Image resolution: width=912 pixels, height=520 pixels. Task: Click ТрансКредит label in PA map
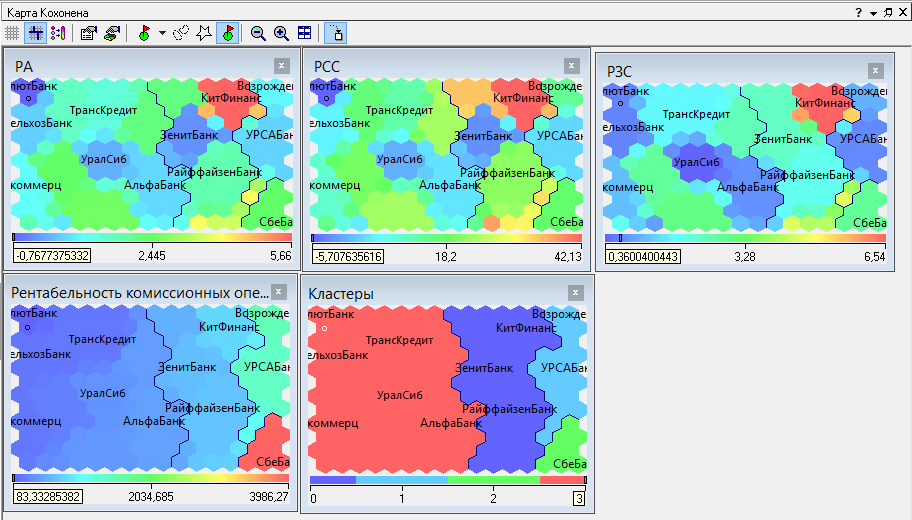[x=103, y=110]
